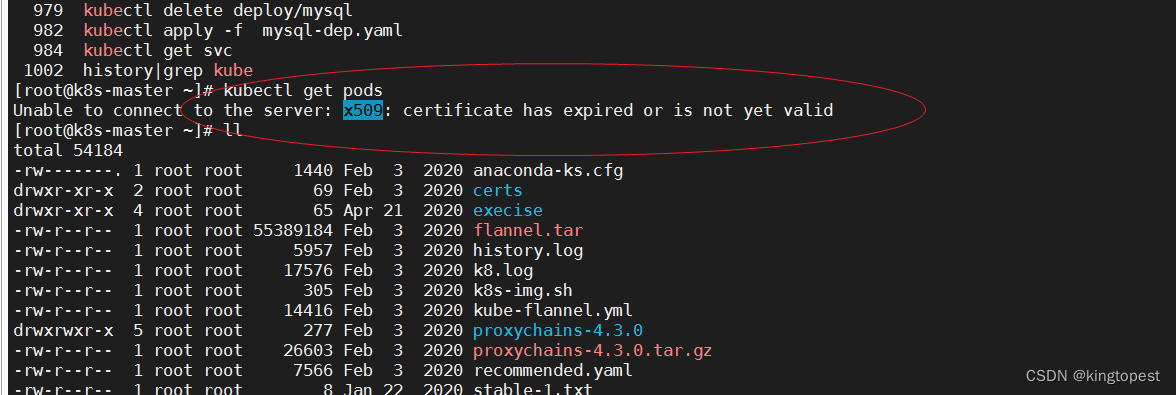Click the flannel.tar file name
This screenshot has width=1176, height=395.
[528, 230]
